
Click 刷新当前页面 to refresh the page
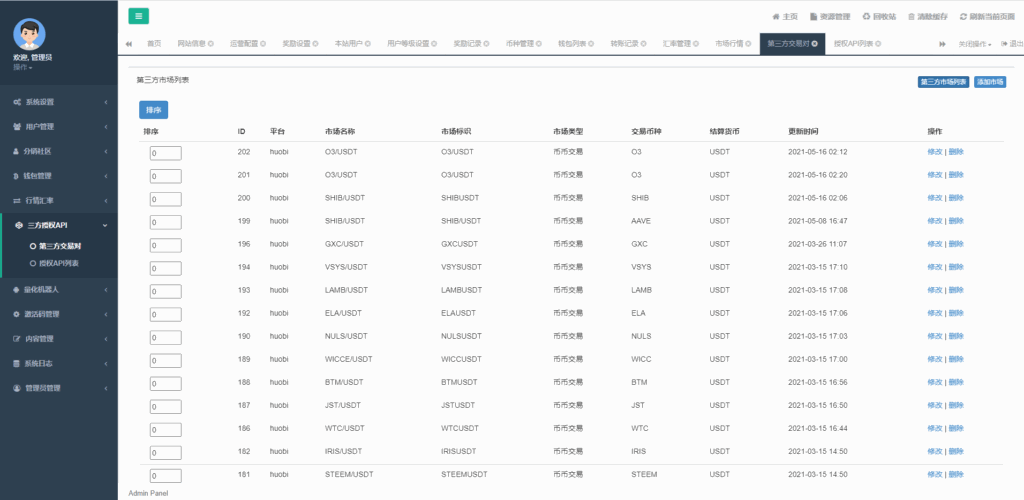(987, 17)
